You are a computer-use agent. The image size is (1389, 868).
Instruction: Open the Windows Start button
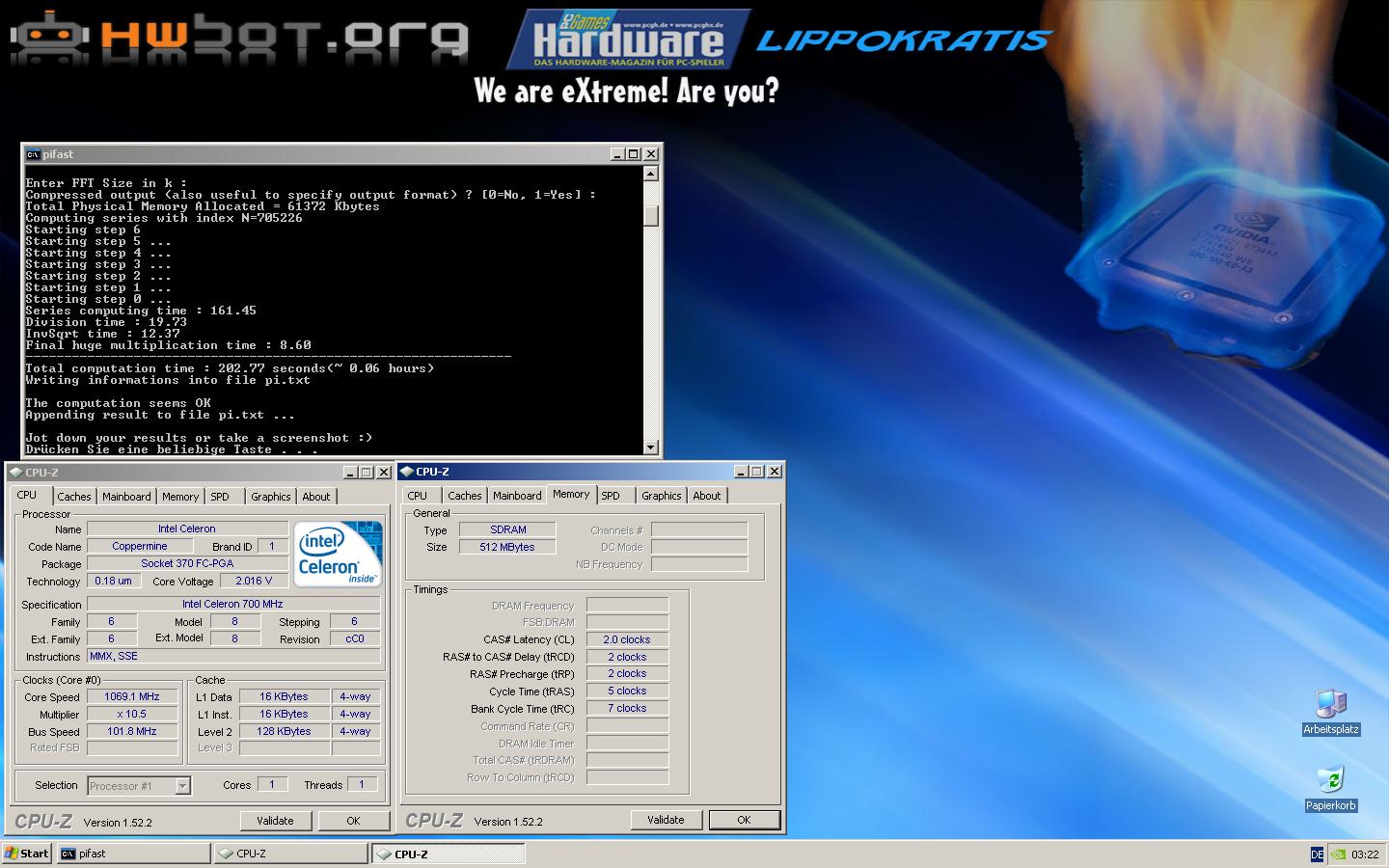(27, 854)
